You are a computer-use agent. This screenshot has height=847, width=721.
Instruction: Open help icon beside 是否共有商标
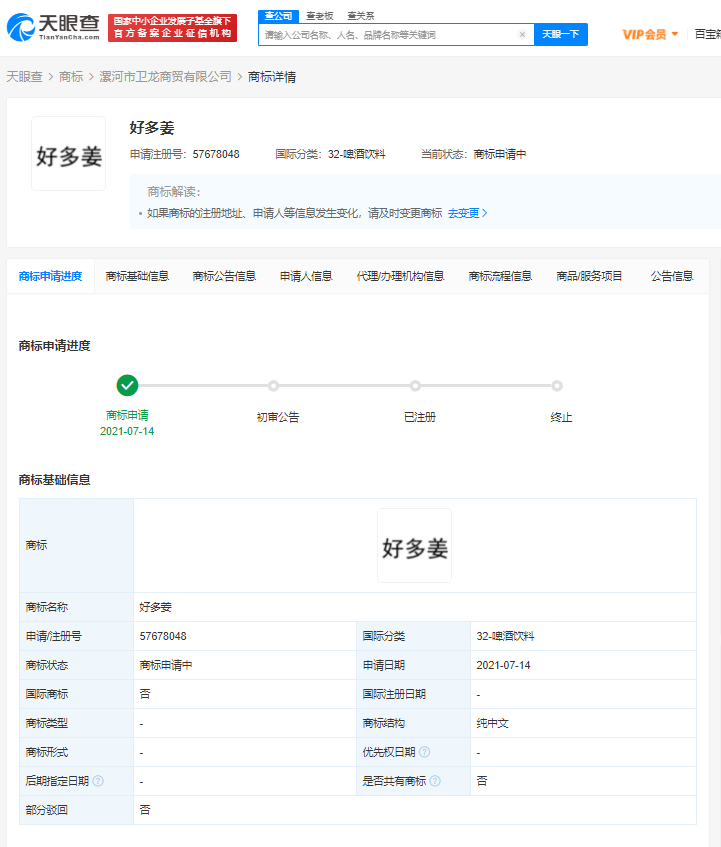click(x=435, y=781)
